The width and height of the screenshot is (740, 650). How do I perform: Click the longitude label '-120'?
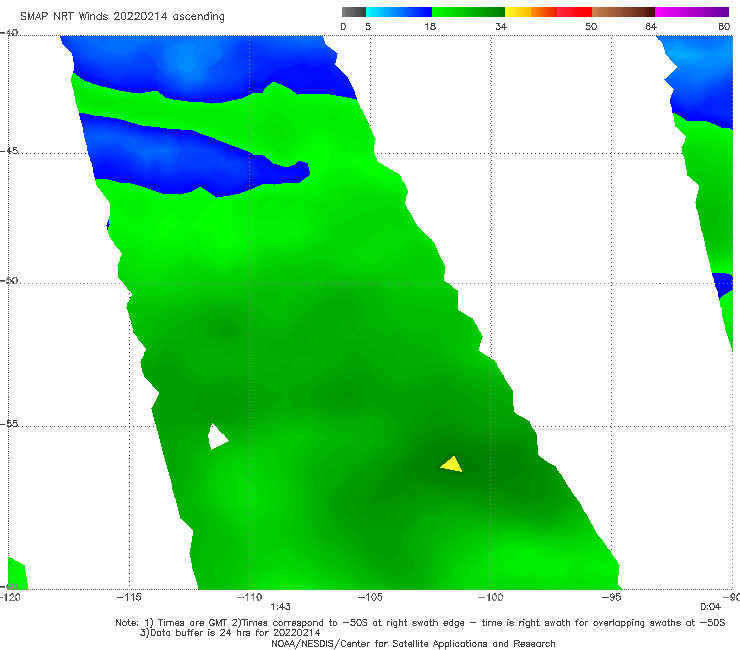[x=10, y=597]
